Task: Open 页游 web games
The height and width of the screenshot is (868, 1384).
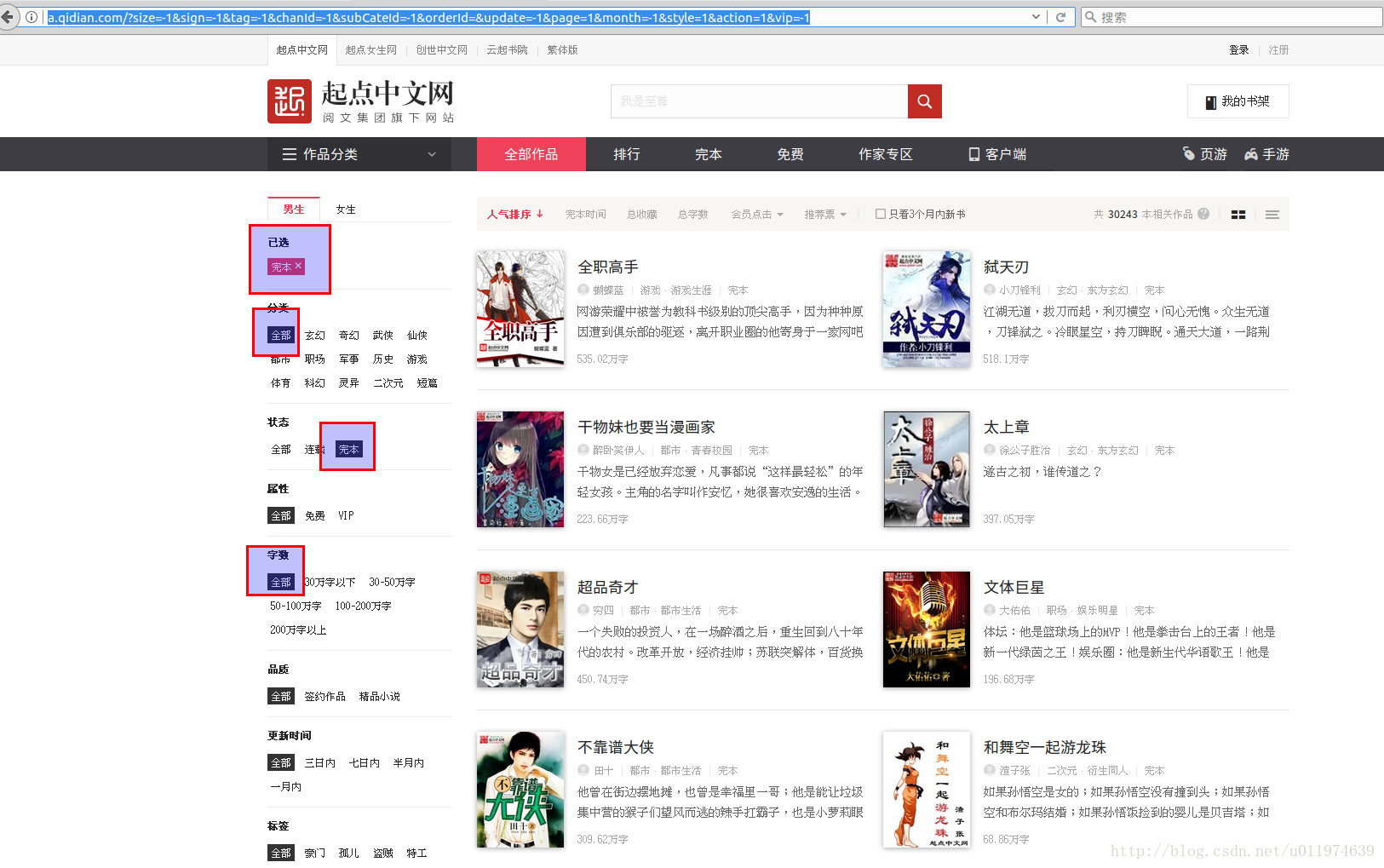Action: [x=1205, y=154]
